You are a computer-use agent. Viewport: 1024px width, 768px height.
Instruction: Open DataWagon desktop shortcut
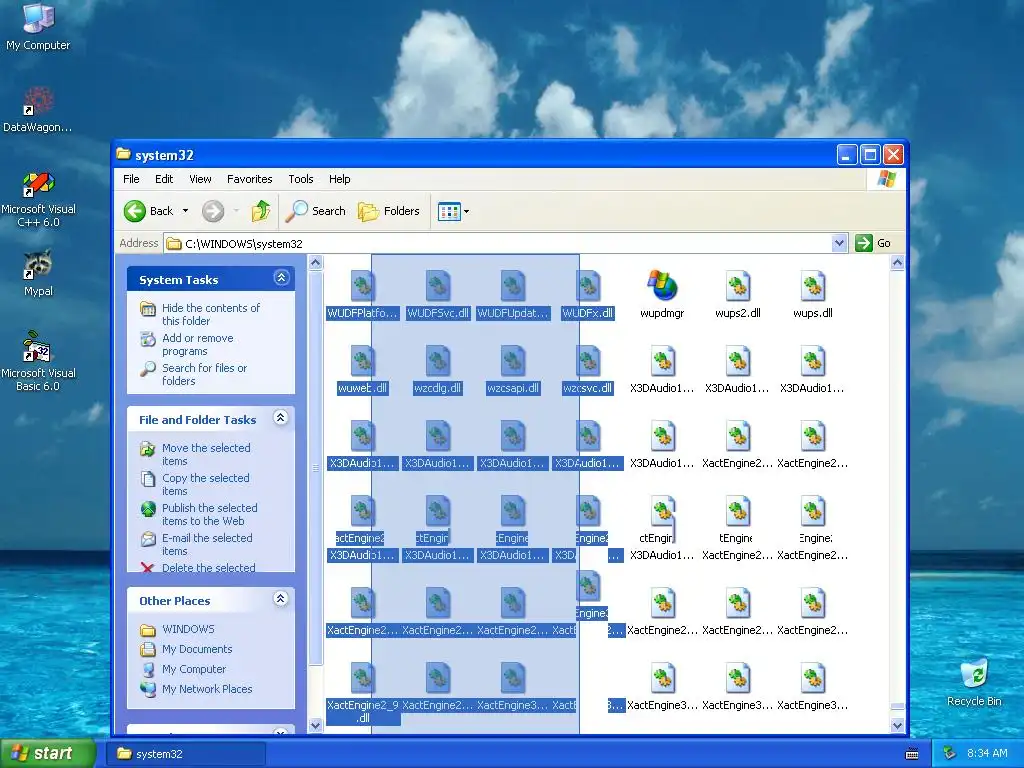coord(38,110)
